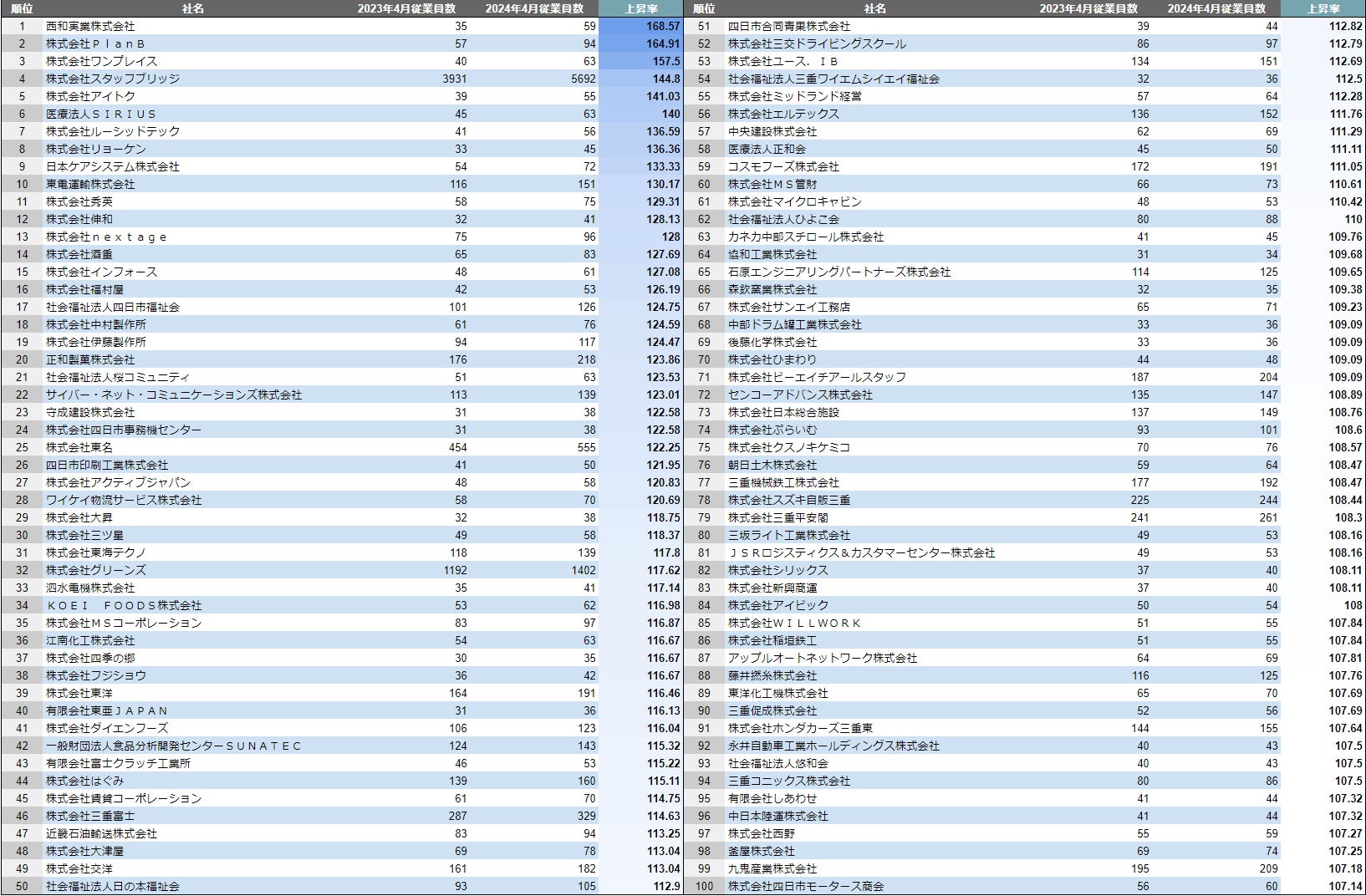The height and width of the screenshot is (896, 1366).
Task: Select the 株式会社ＰｌａｎＢ name cell
Action: point(96,43)
